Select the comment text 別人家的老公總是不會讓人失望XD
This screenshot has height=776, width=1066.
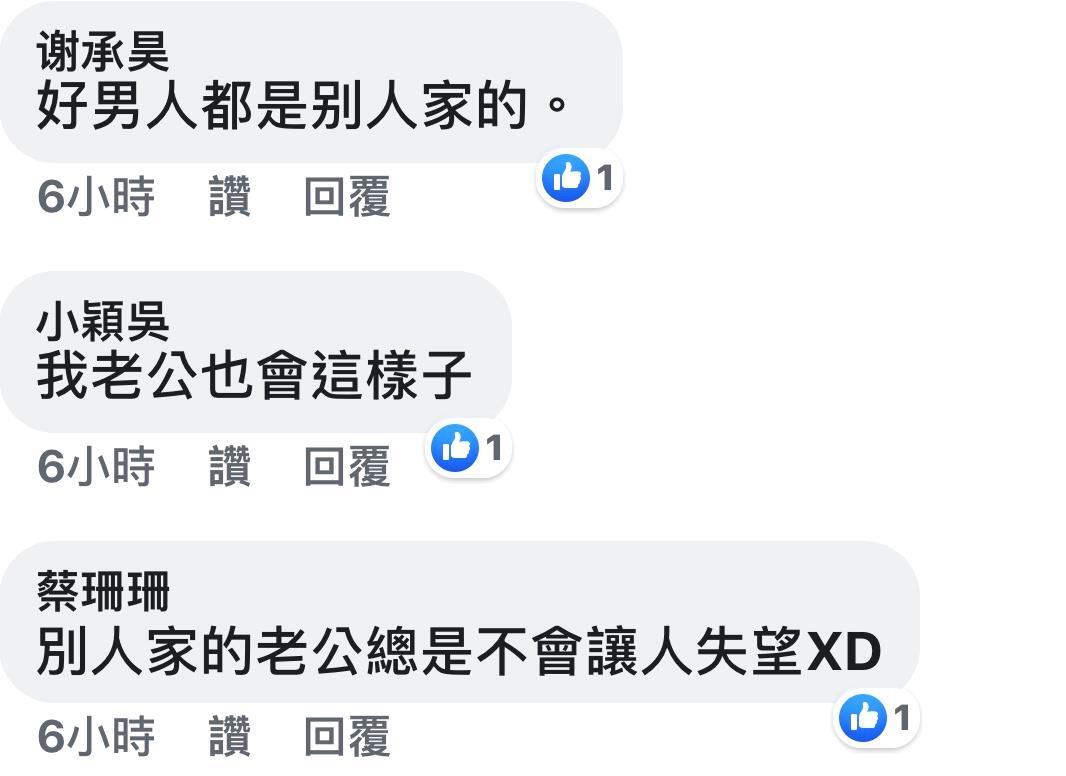coord(460,652)
